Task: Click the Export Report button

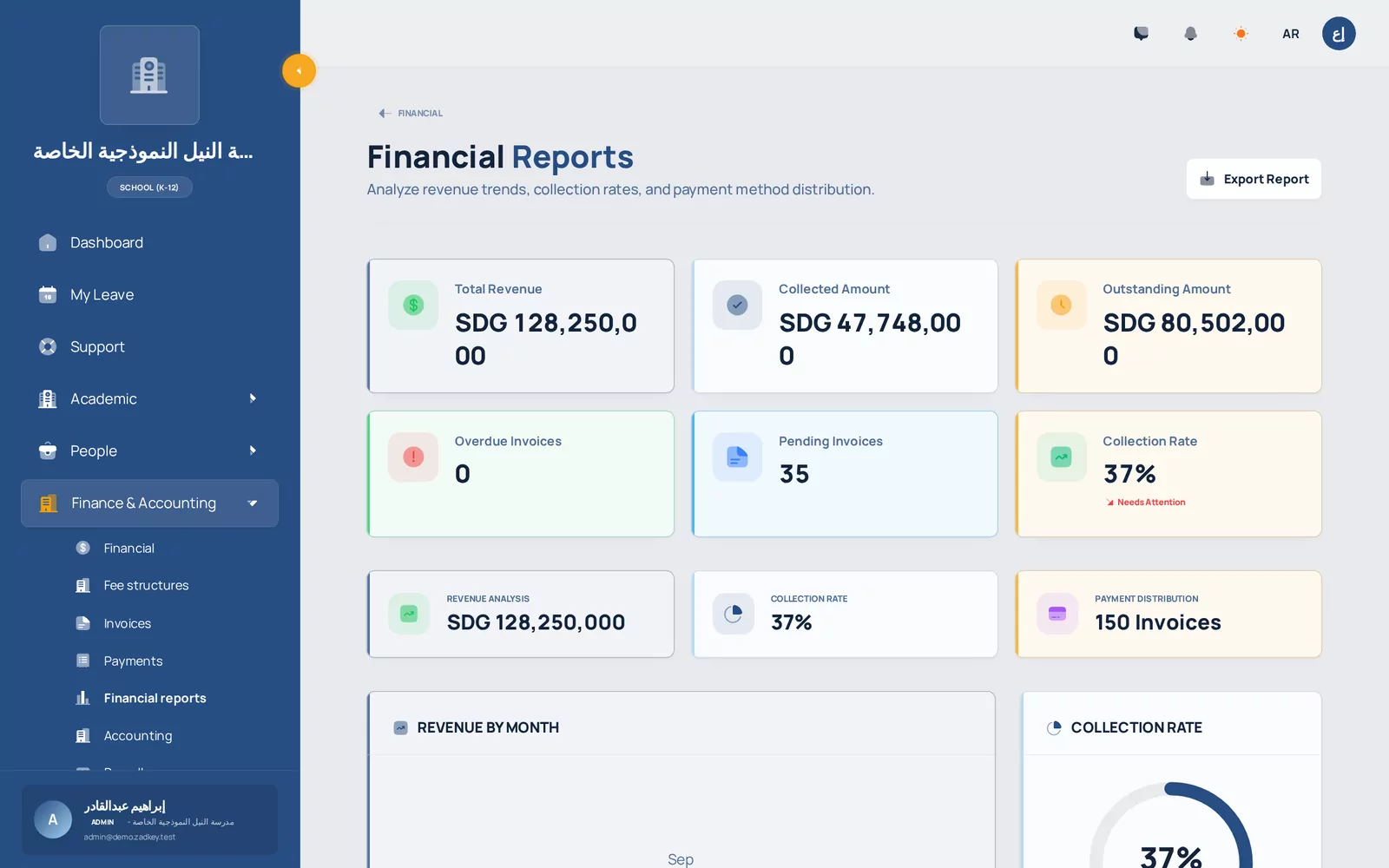Action: [1254, 179]
